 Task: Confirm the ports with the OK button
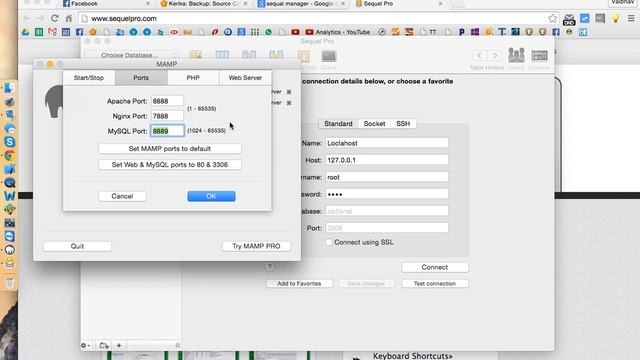(211, 196)
